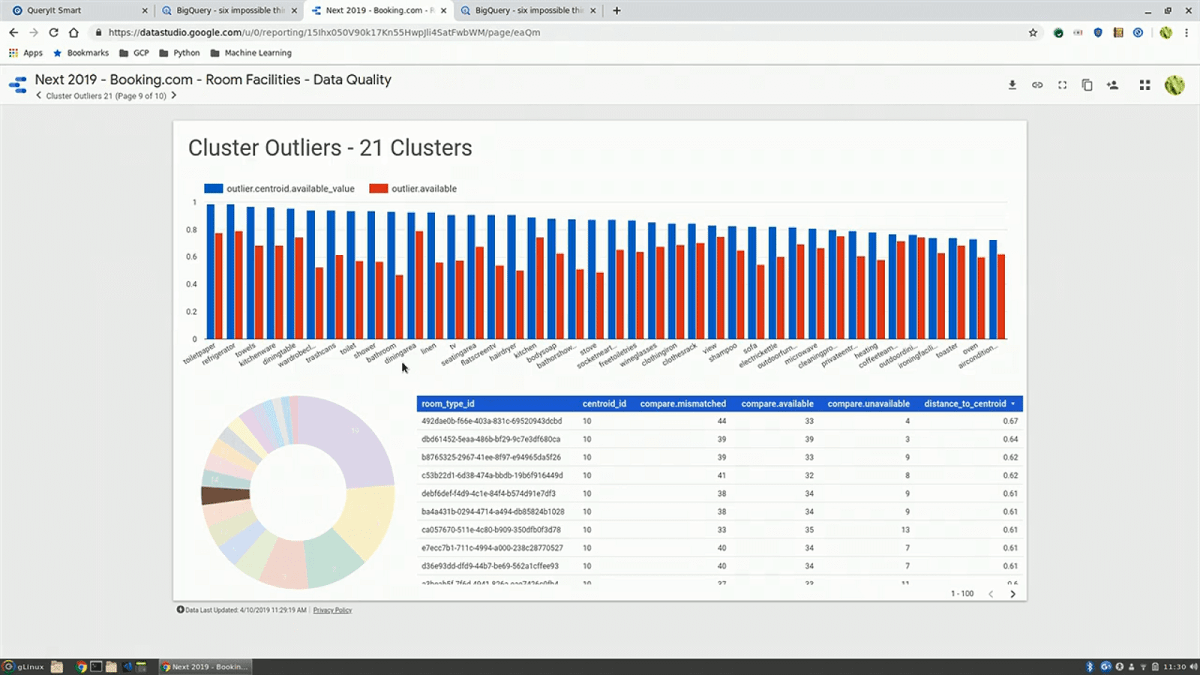
Task: Enter presentation fullscreen mode icon
Action: [1062, 85]
